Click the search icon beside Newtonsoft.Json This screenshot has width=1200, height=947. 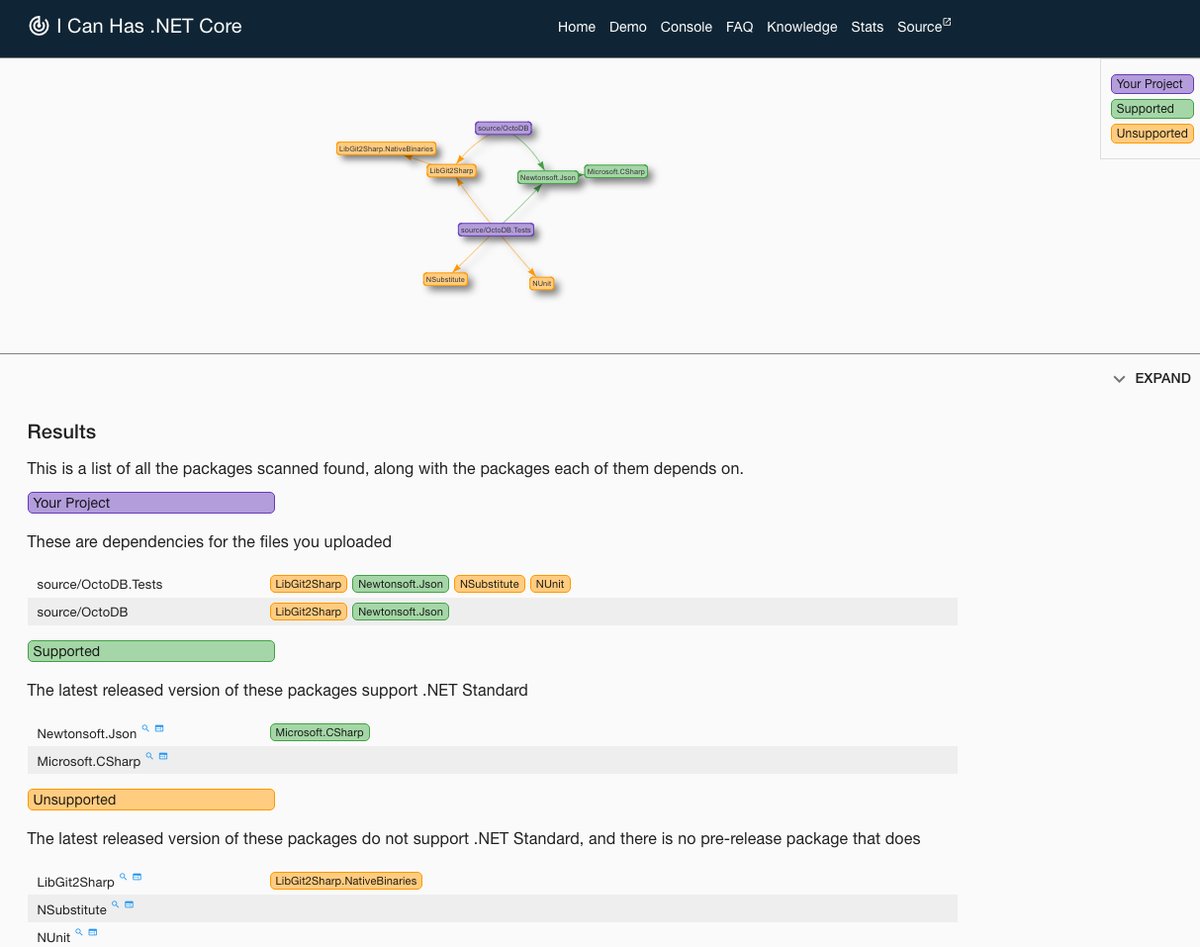click(x=145, y=728)
